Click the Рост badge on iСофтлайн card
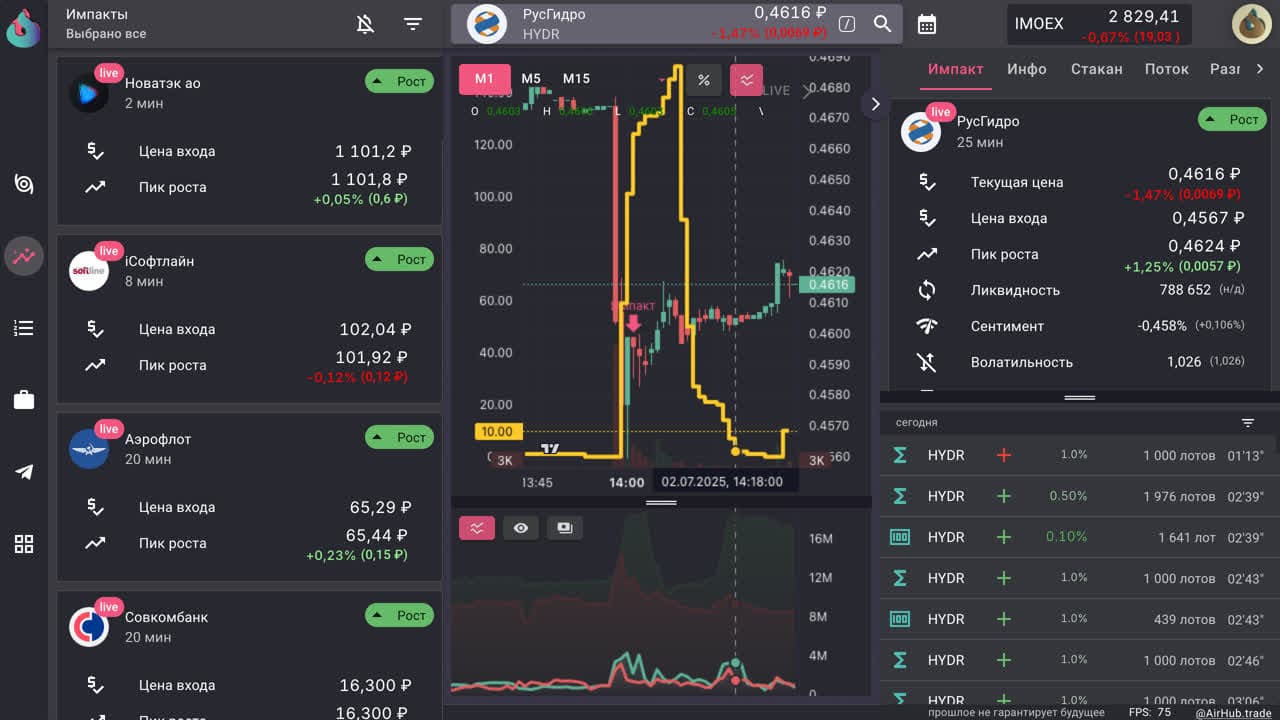 click(x=400, y=259)
